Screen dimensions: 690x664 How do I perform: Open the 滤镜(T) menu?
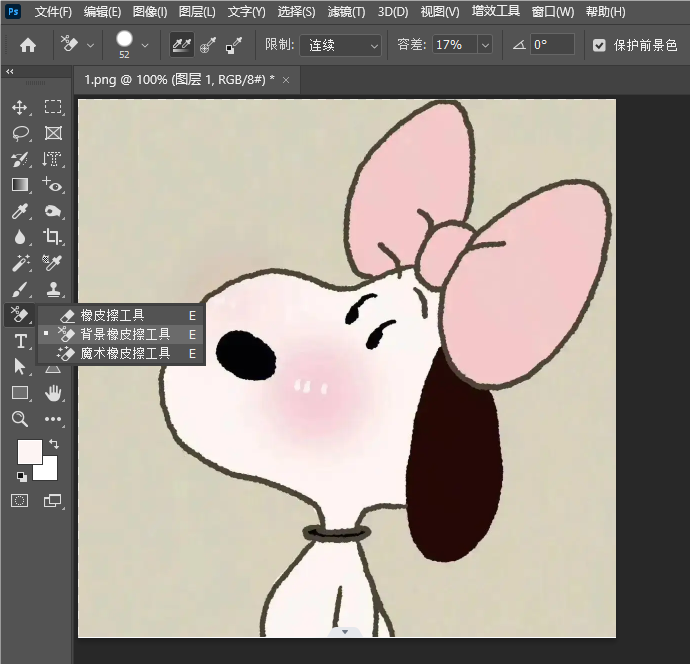345,12
